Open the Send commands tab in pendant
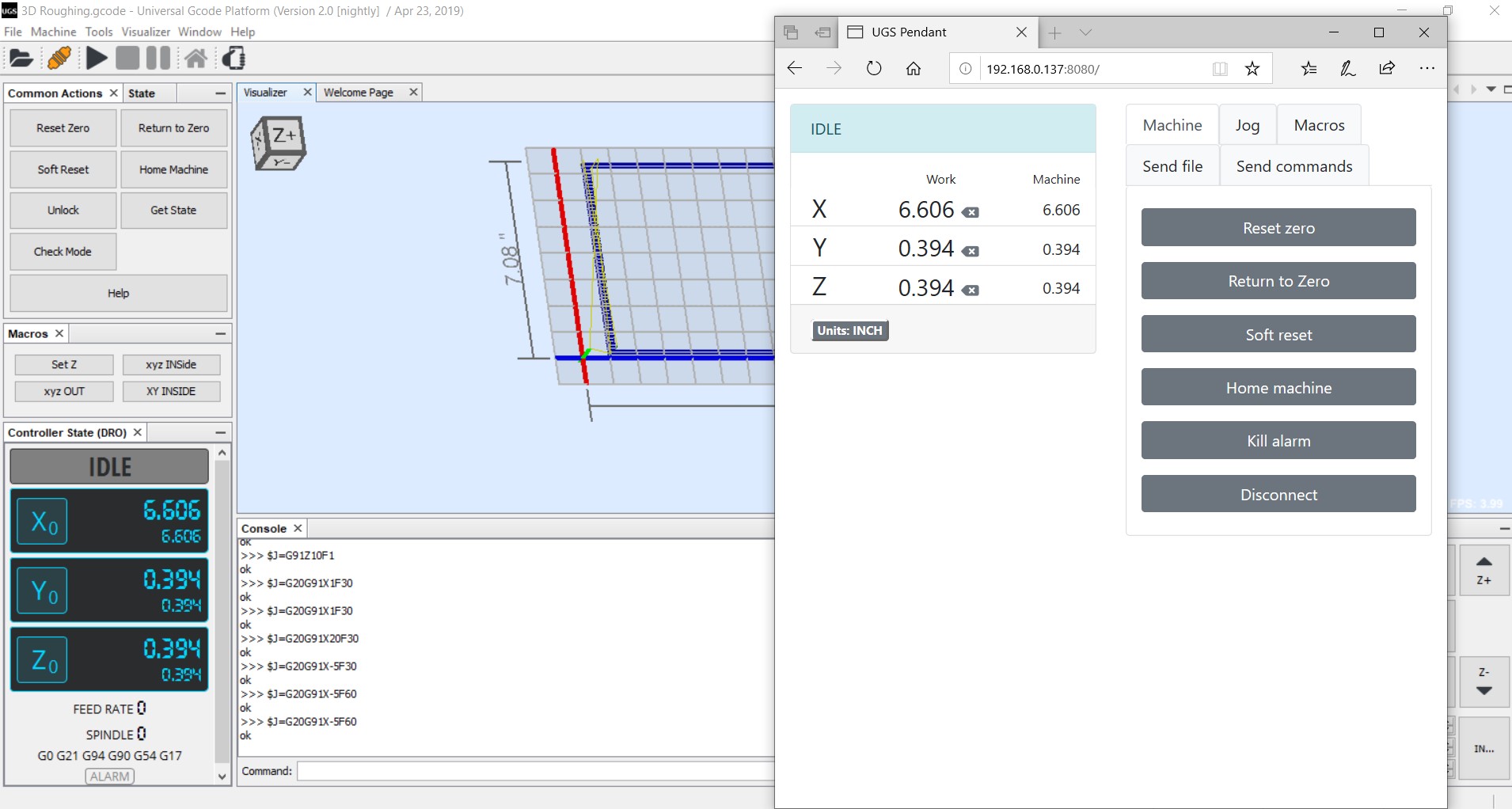This screenshot has width=1512, height=809. coord(1294,166)
